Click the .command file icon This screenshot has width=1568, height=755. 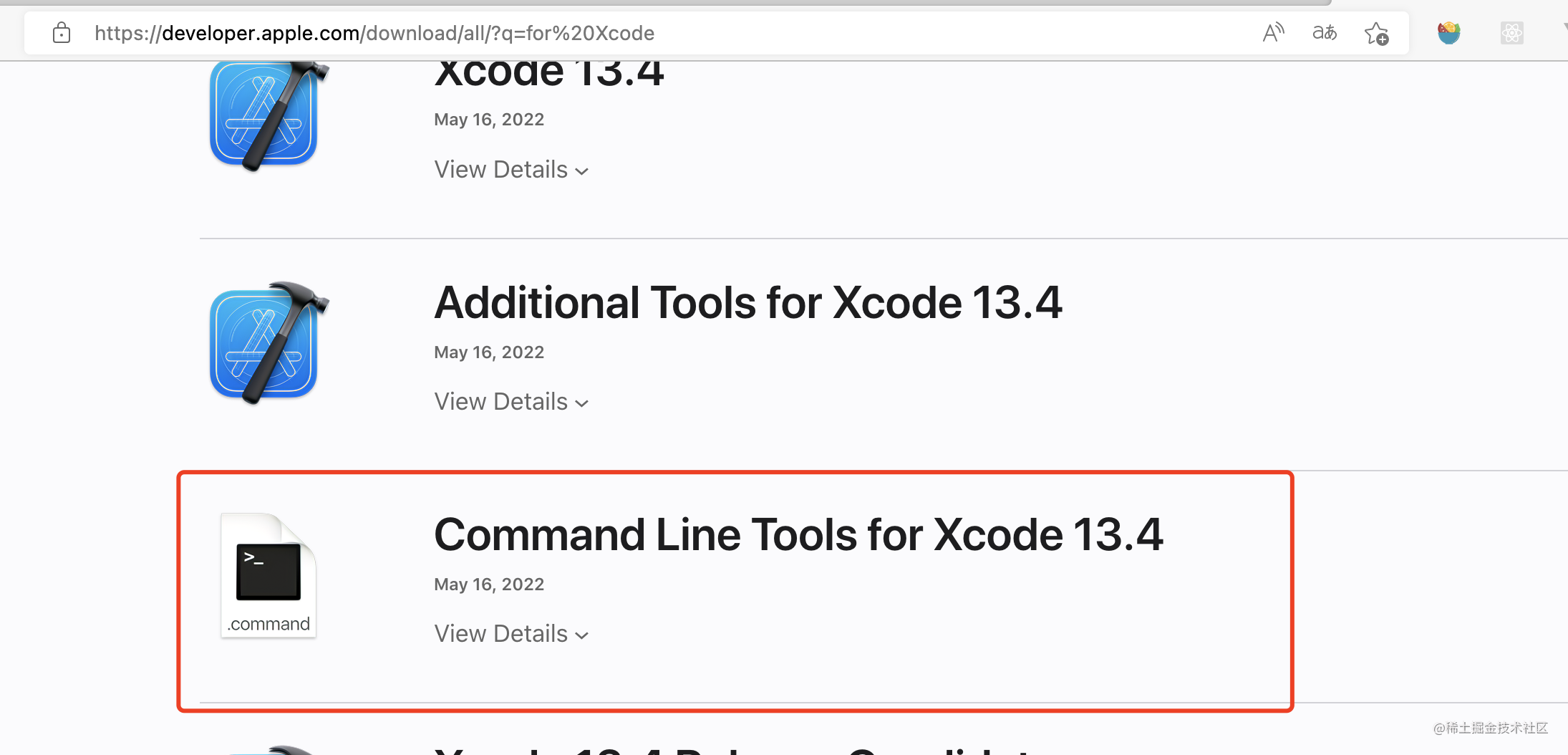pos(268,575)
